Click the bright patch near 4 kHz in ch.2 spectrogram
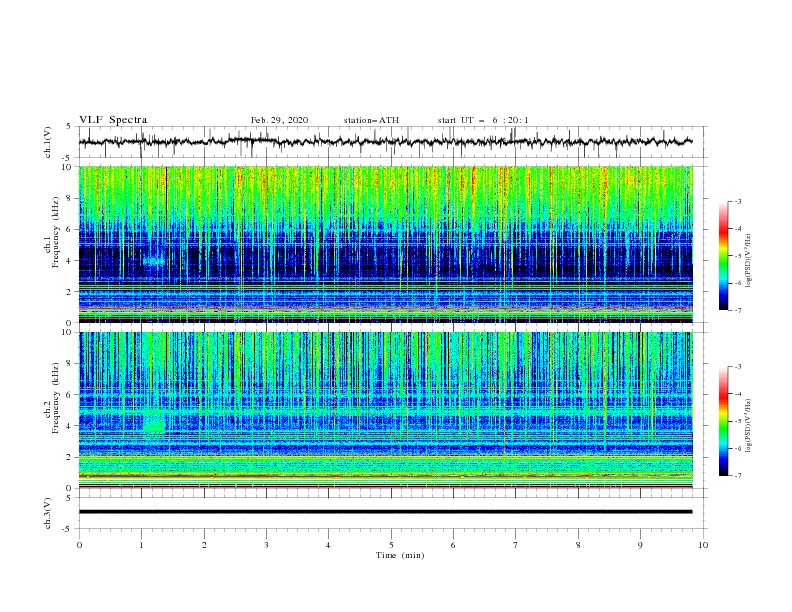 pos(154,423)
